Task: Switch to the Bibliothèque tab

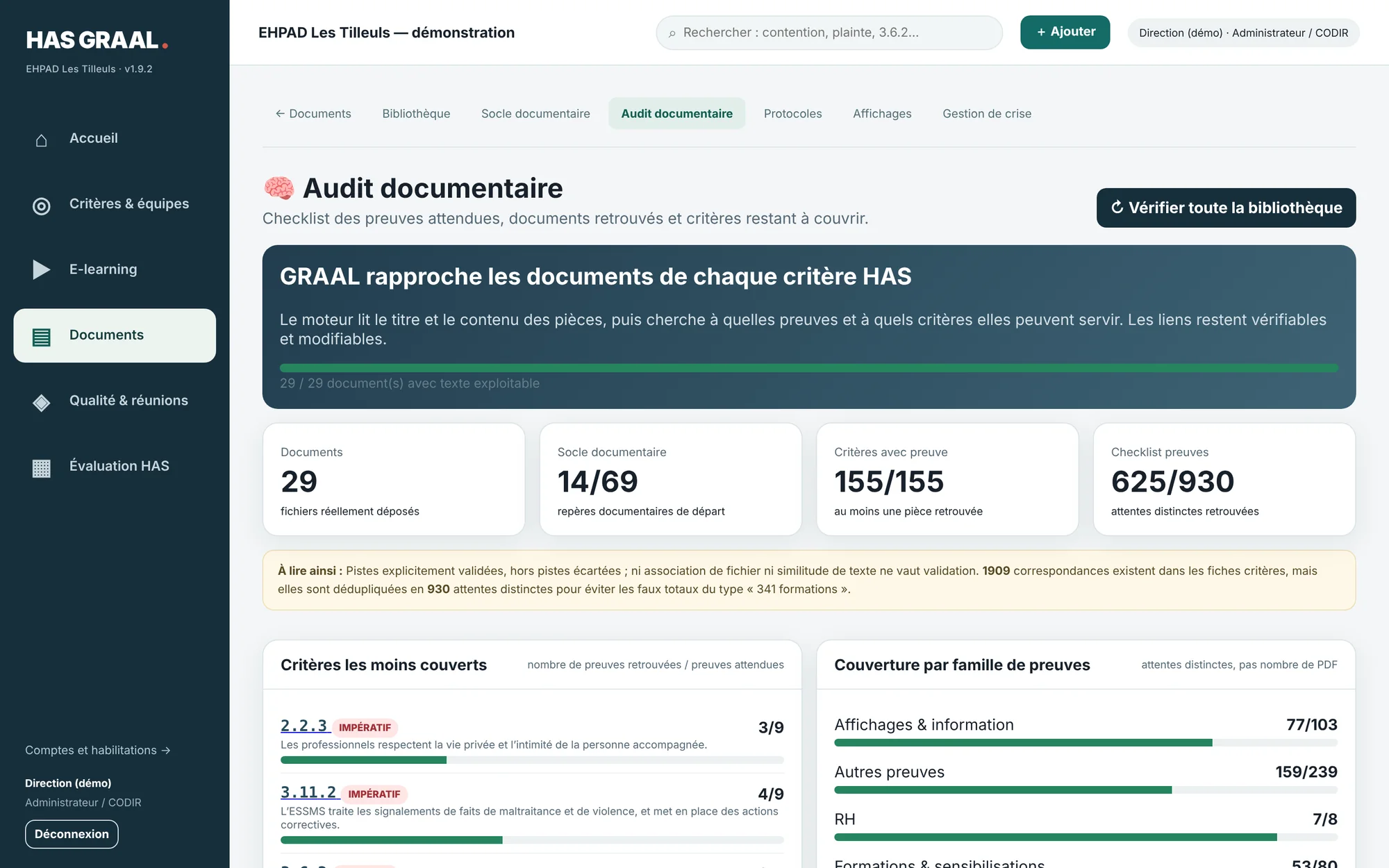Action: 416,113
